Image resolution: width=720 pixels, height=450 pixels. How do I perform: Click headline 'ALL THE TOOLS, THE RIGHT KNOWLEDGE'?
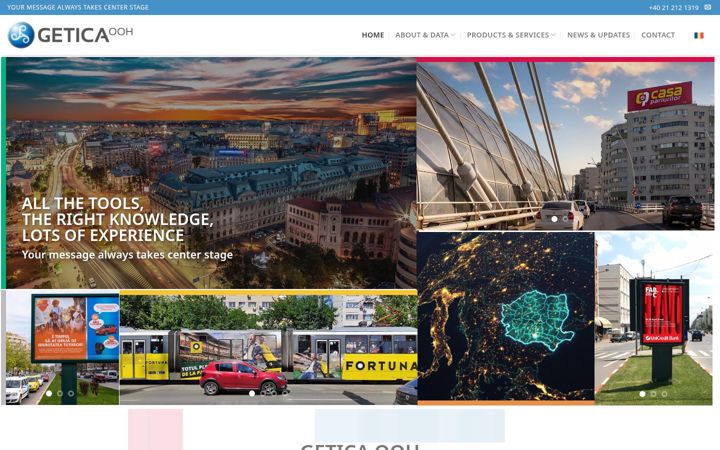coord(118,219)
